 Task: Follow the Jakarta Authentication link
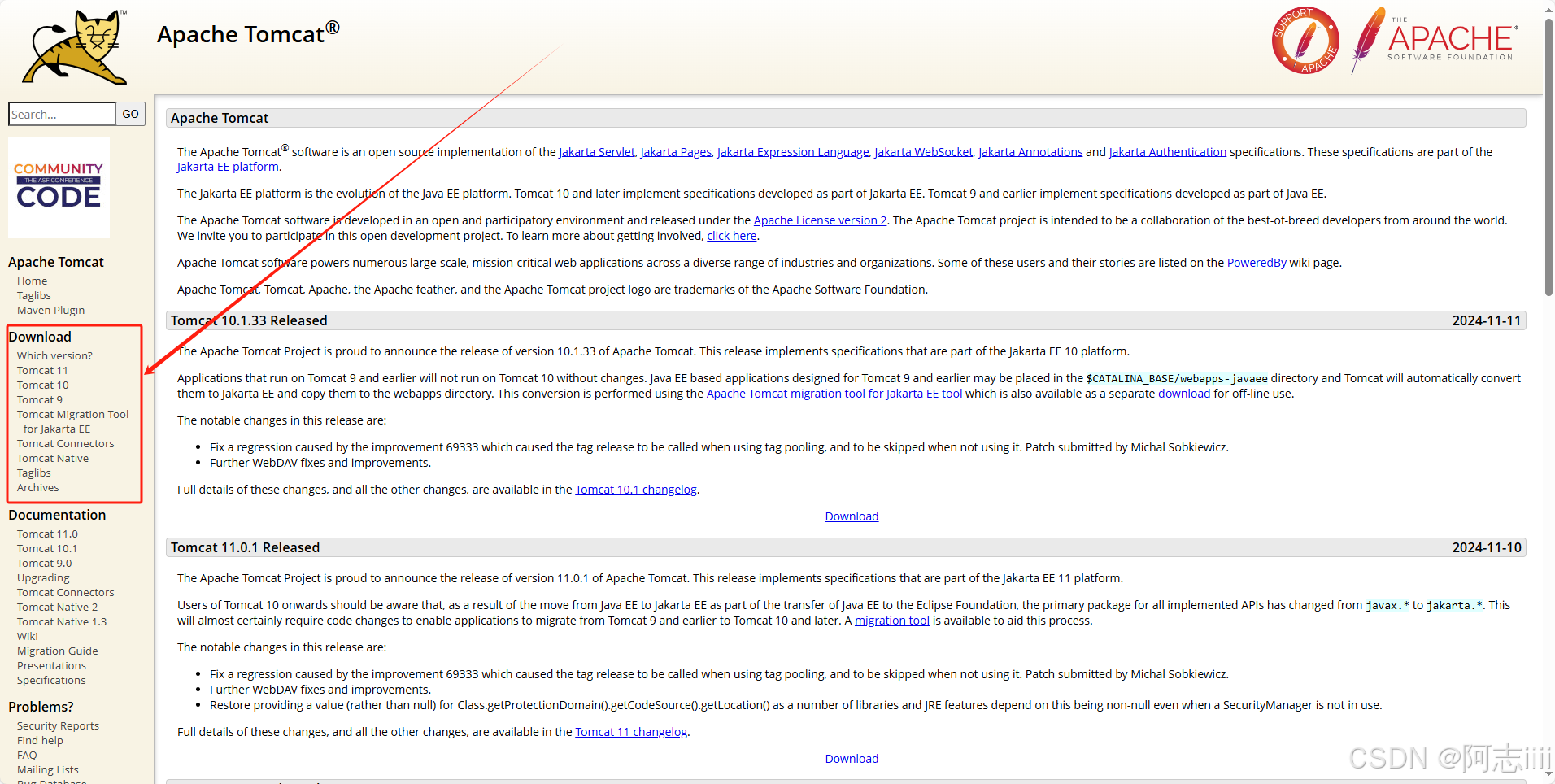coord(1168,152)
